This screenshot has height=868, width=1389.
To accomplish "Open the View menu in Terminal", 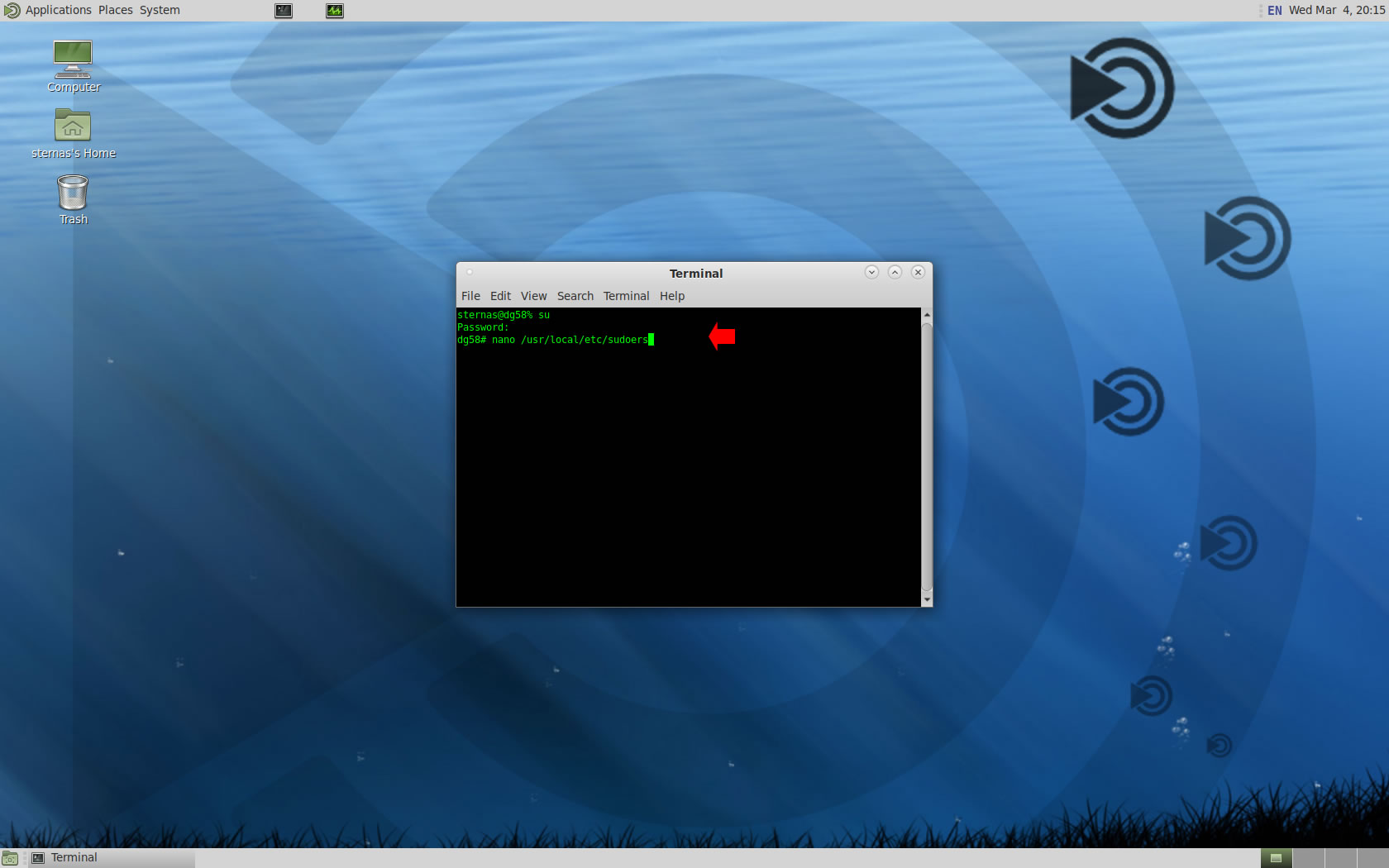I will point(533,296).
